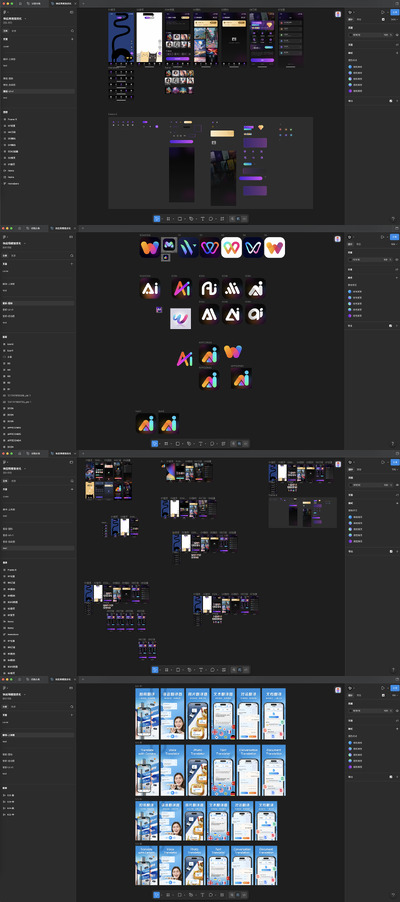Screen dimensions: 400x902
Task: Select the Pen tool in the logo designs window
Action: click(x=189, y=444)
